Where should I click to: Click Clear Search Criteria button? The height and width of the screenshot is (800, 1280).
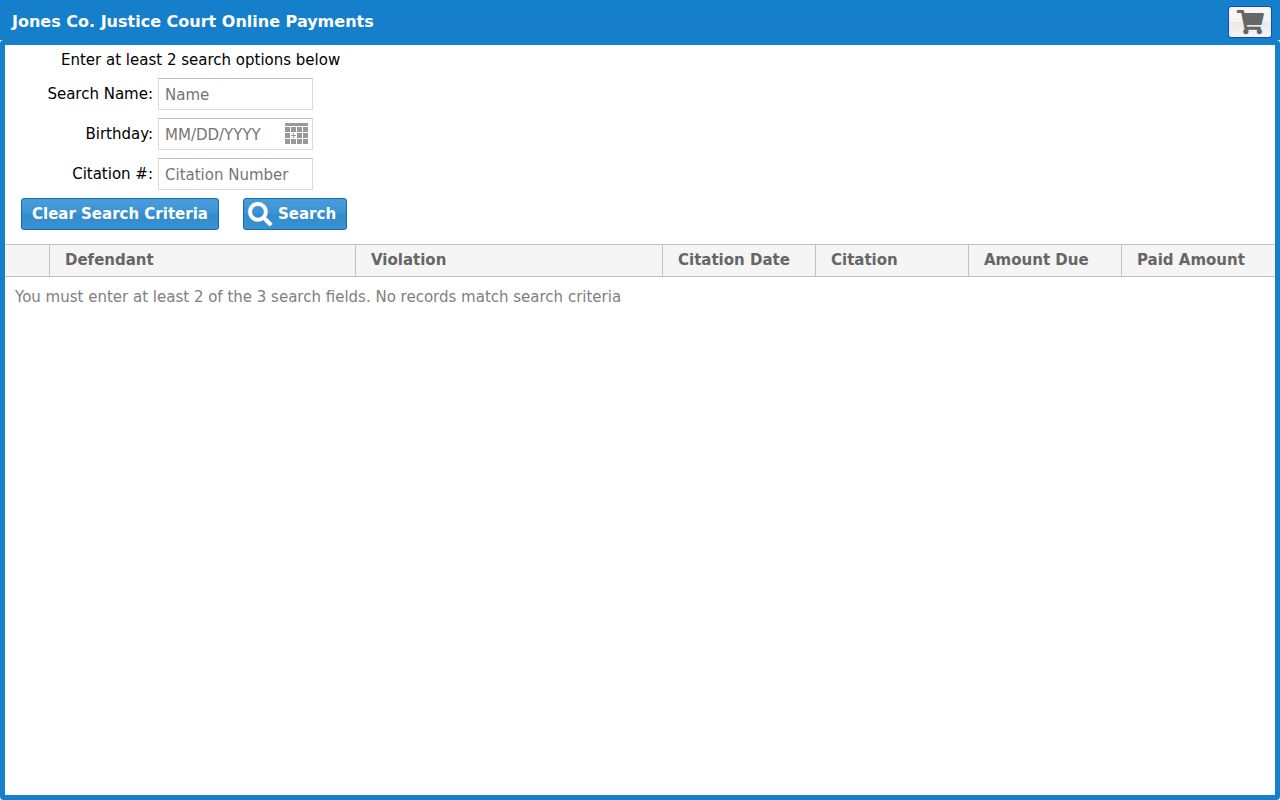pos(120,214)
